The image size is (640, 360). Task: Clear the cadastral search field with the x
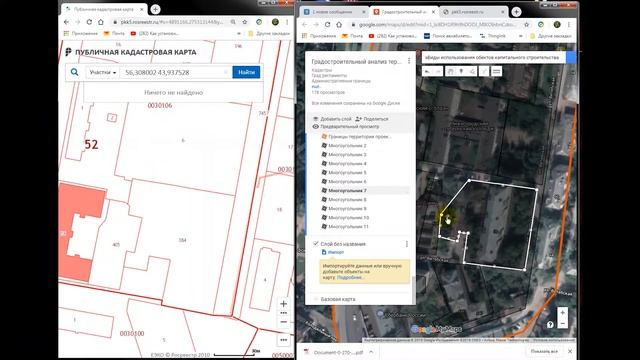[226, 72]
